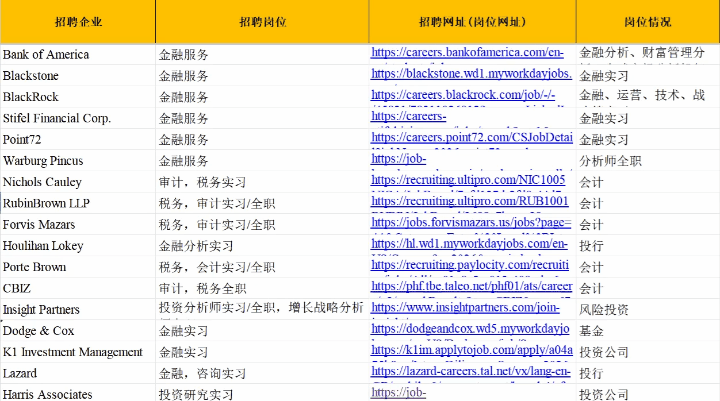Select Dodge & Cox's 基金 cell
Screen dimensions: 720x401
click(648, 331)
